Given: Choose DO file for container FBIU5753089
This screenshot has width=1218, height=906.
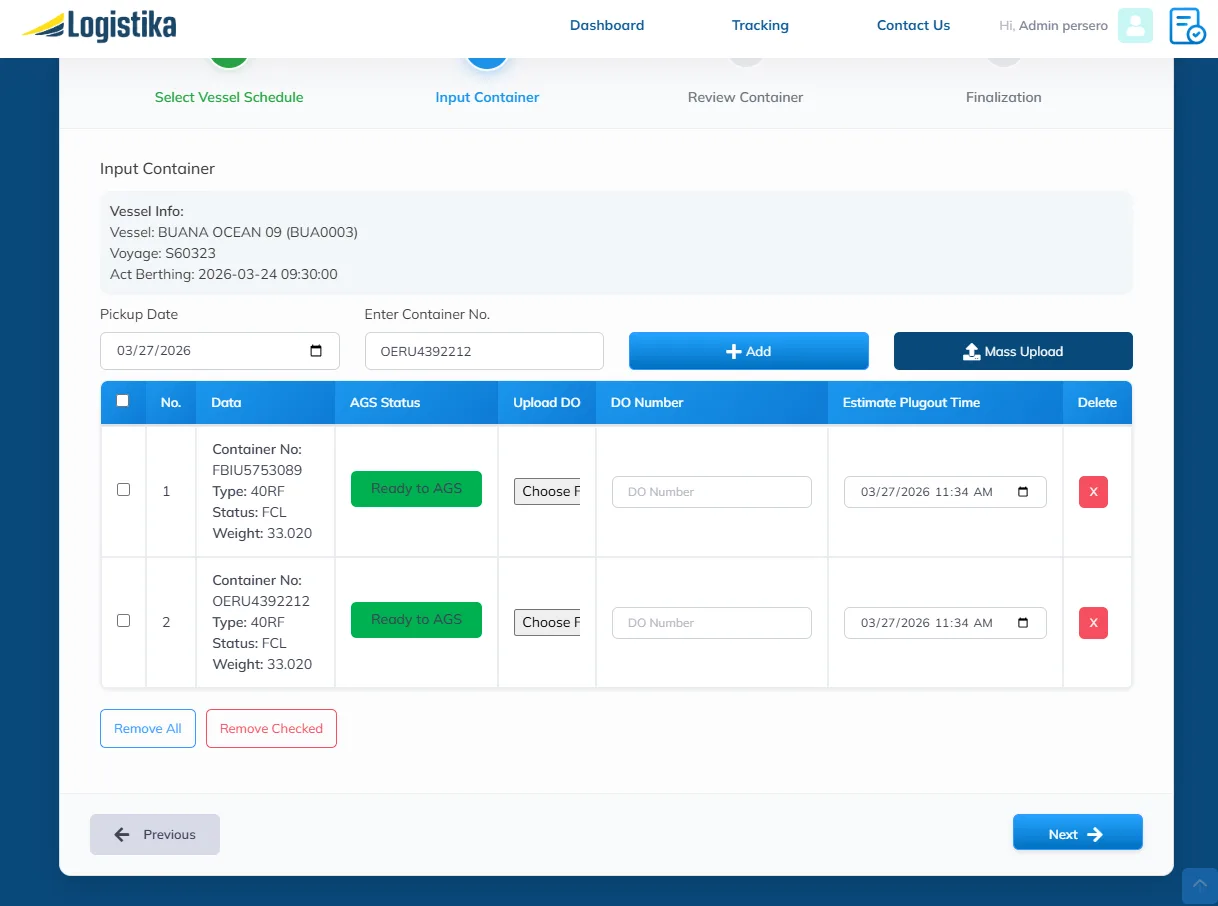Looking at the screenshot, I should (x=547, y=491).
